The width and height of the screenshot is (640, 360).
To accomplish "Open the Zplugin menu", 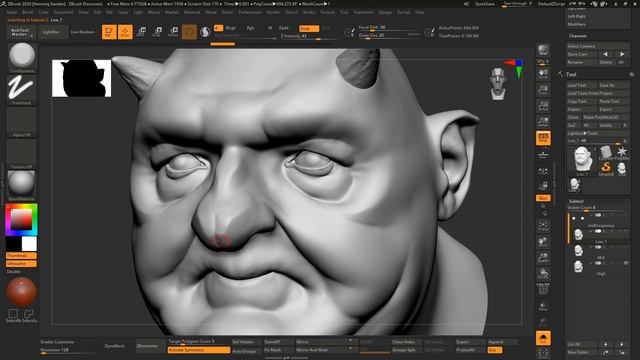I will [385, 12].
